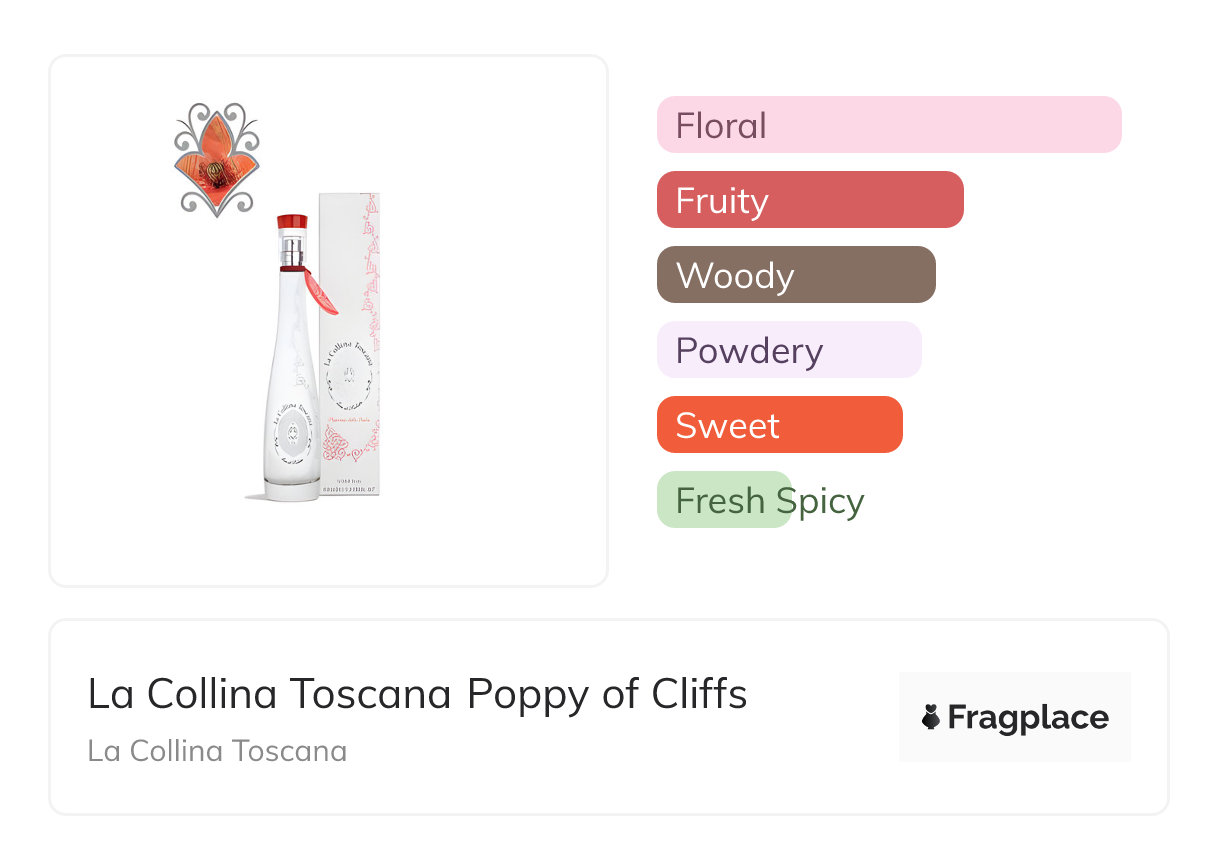Image resolution: width=1218 pixels, height=864 pixels.
Task: Click the red cap of the perfume bottle
Action: [x=291, y=223]
